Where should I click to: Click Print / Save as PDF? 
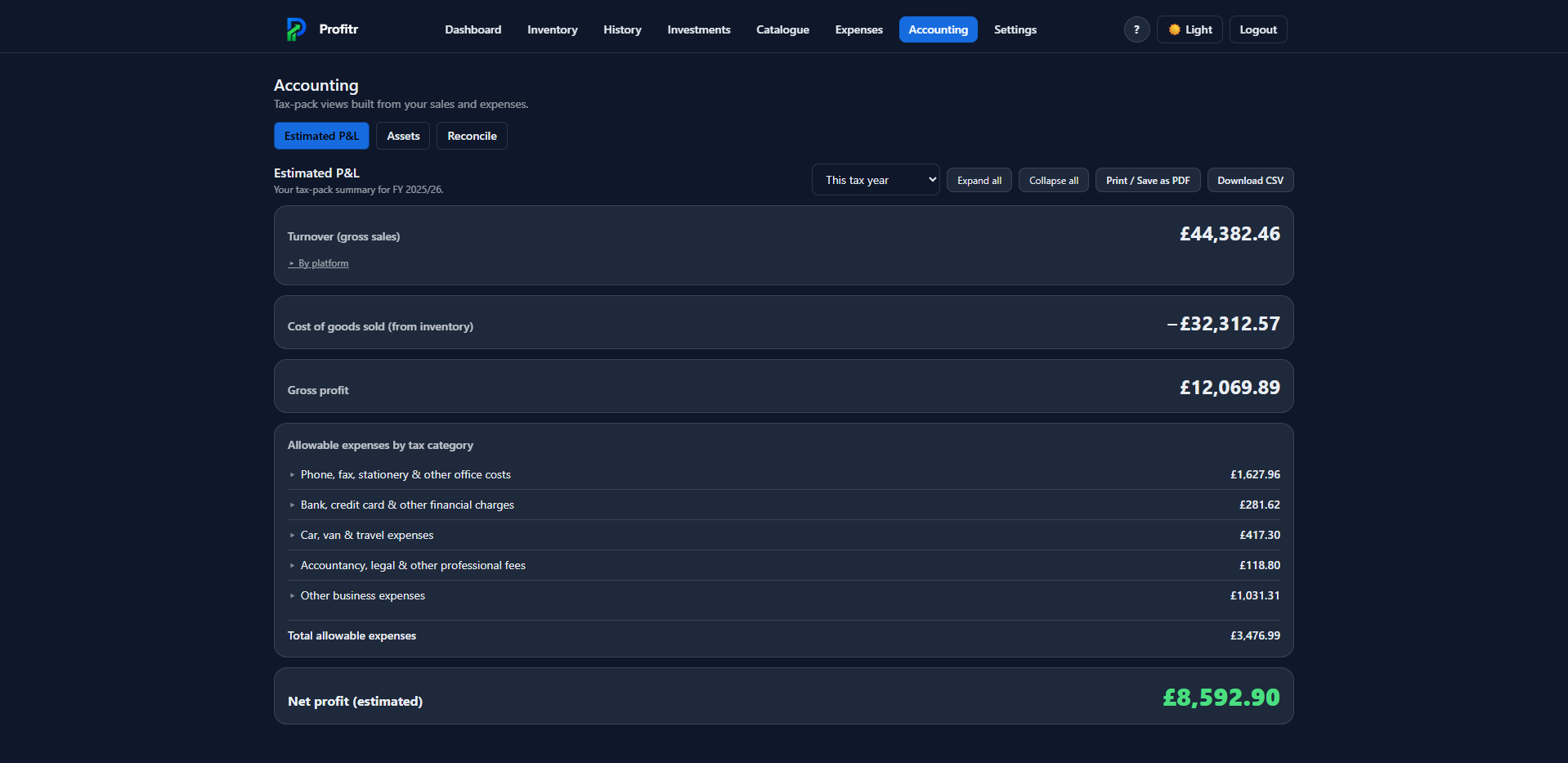coord(1147,180)
